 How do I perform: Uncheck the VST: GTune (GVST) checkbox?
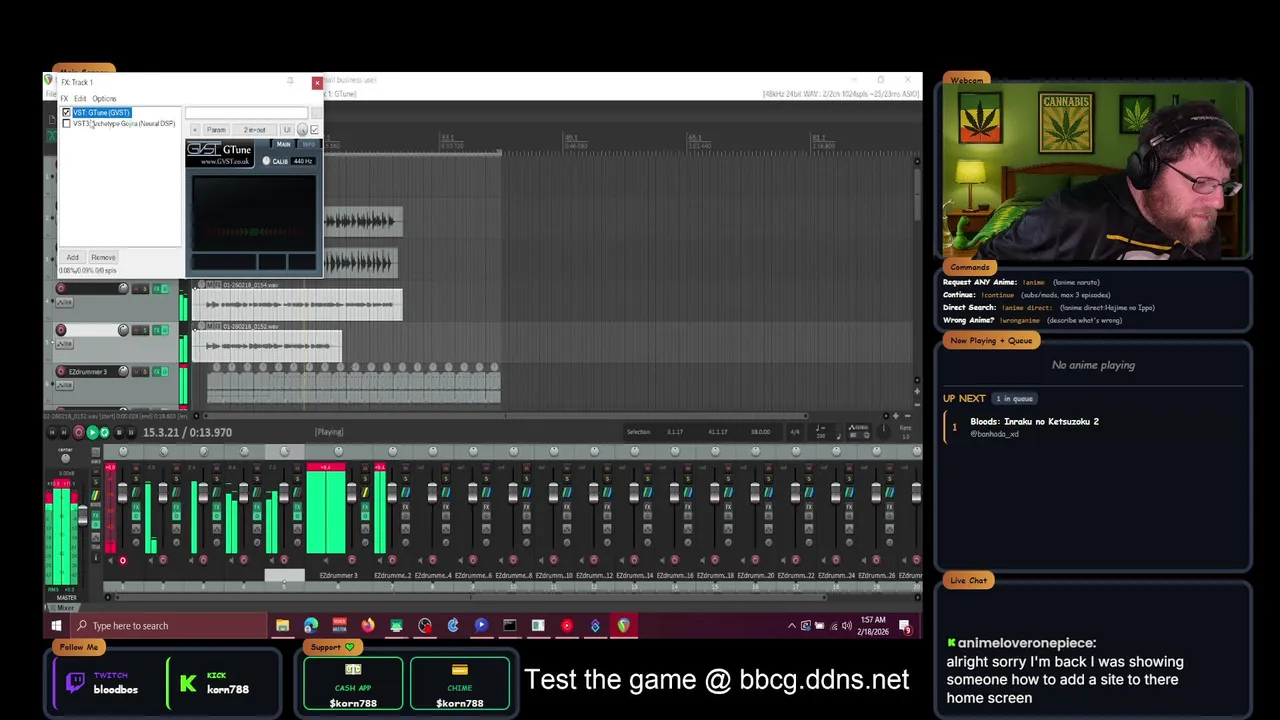(67, 113)
